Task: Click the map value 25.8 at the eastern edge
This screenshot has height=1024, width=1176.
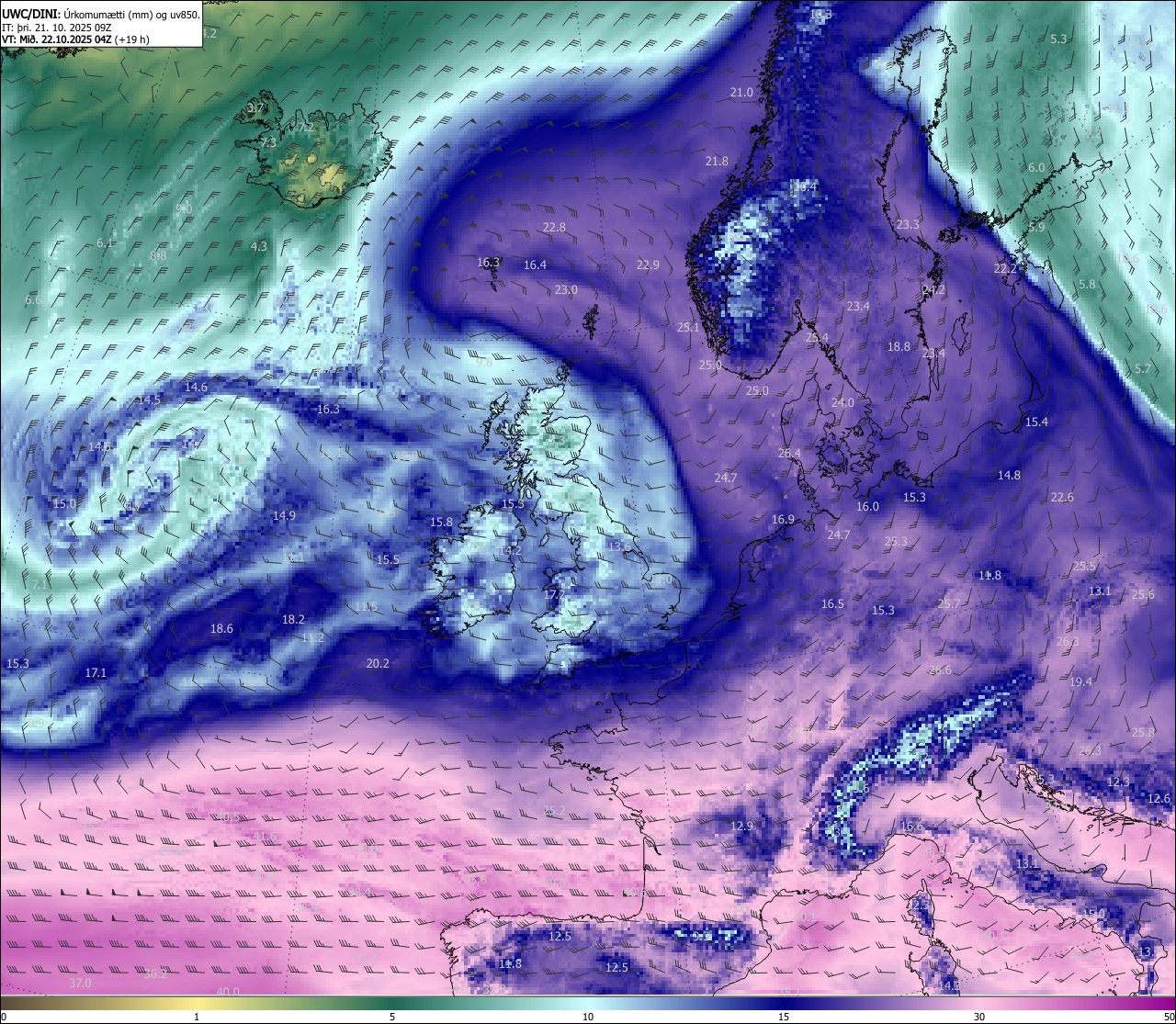Action: pyautogui.click(x=1143, y=732)
